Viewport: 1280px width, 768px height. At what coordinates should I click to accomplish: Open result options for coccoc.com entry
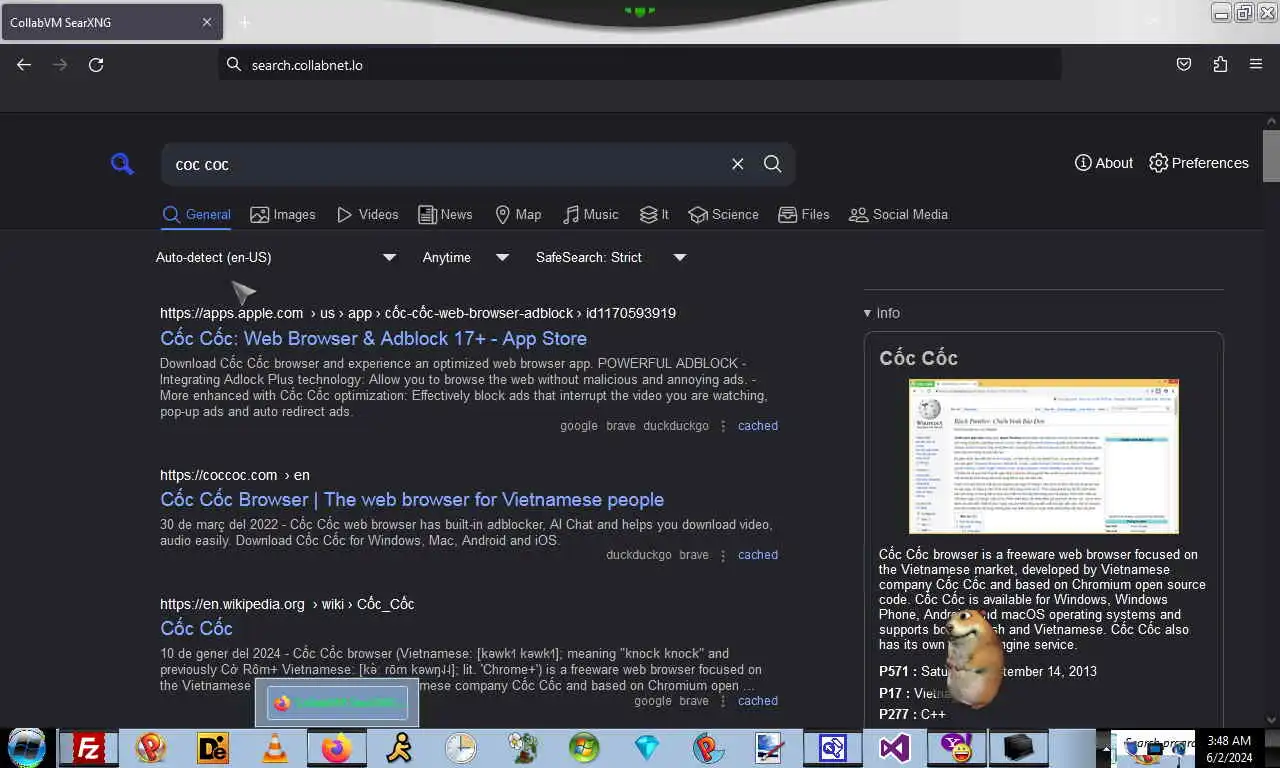coord(723,555)
